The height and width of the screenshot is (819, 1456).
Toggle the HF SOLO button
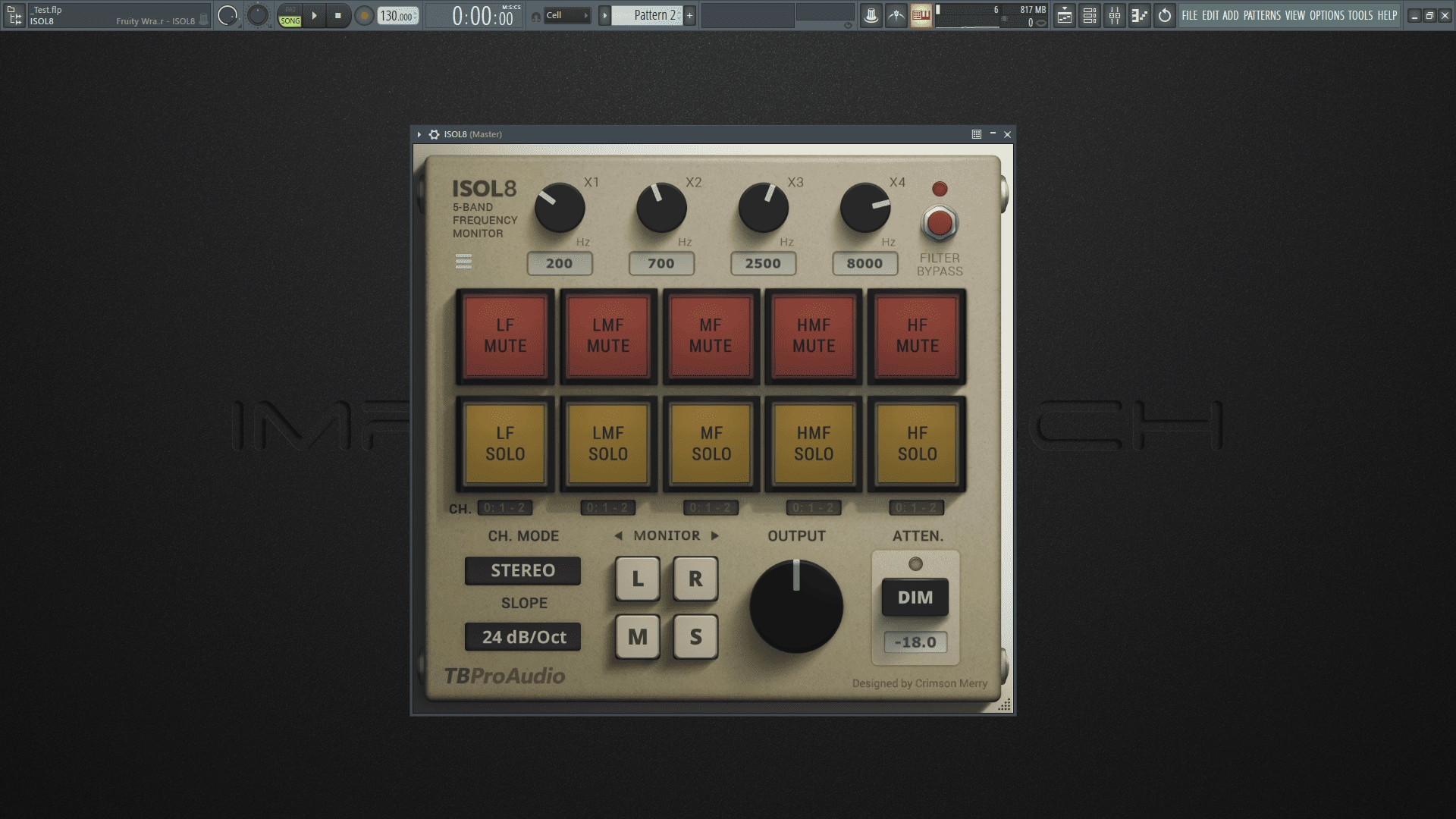click(917, 444)
